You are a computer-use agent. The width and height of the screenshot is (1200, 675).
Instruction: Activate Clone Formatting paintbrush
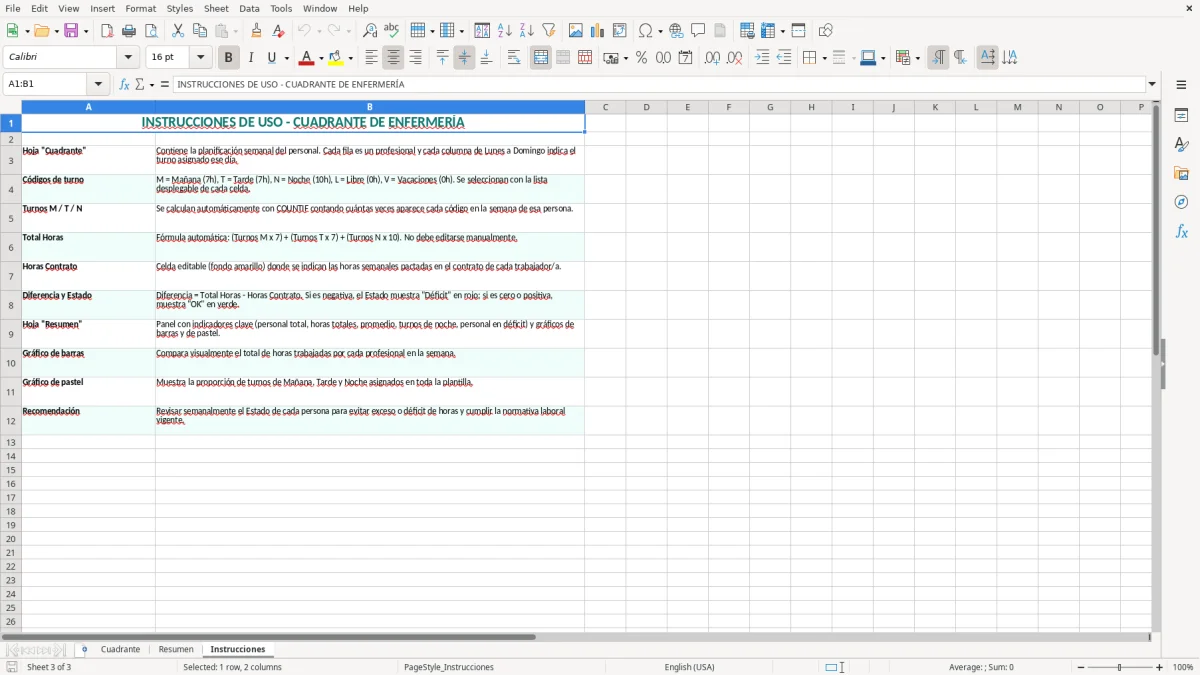pyautogui.click(x=256, y=31)
